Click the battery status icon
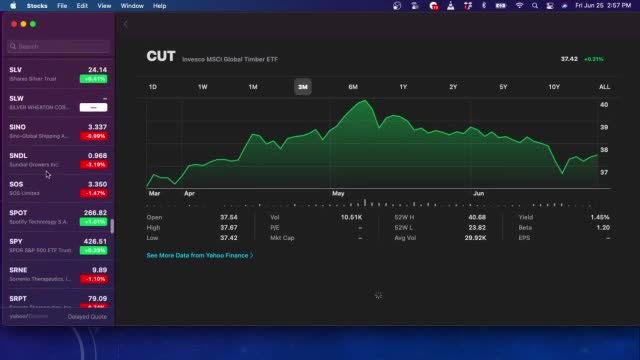This screenshot has width=640, height=360. pyautogui.click(x=501, y=6)
